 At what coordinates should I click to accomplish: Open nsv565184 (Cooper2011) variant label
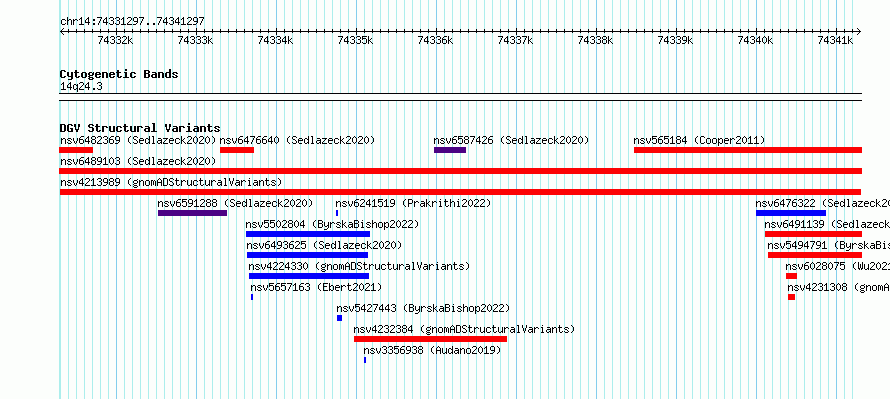click(699, 140)
